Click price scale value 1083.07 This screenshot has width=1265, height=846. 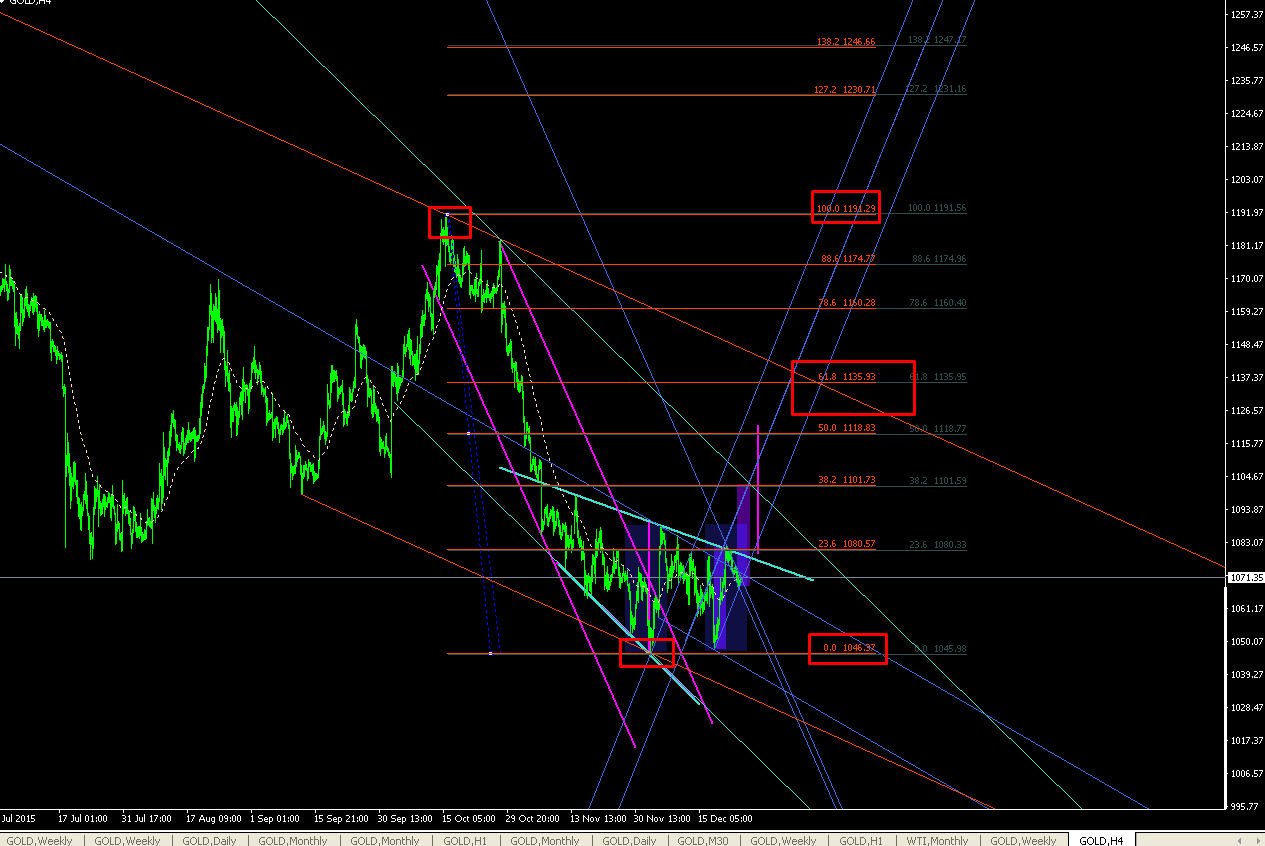coord(1246,542)
